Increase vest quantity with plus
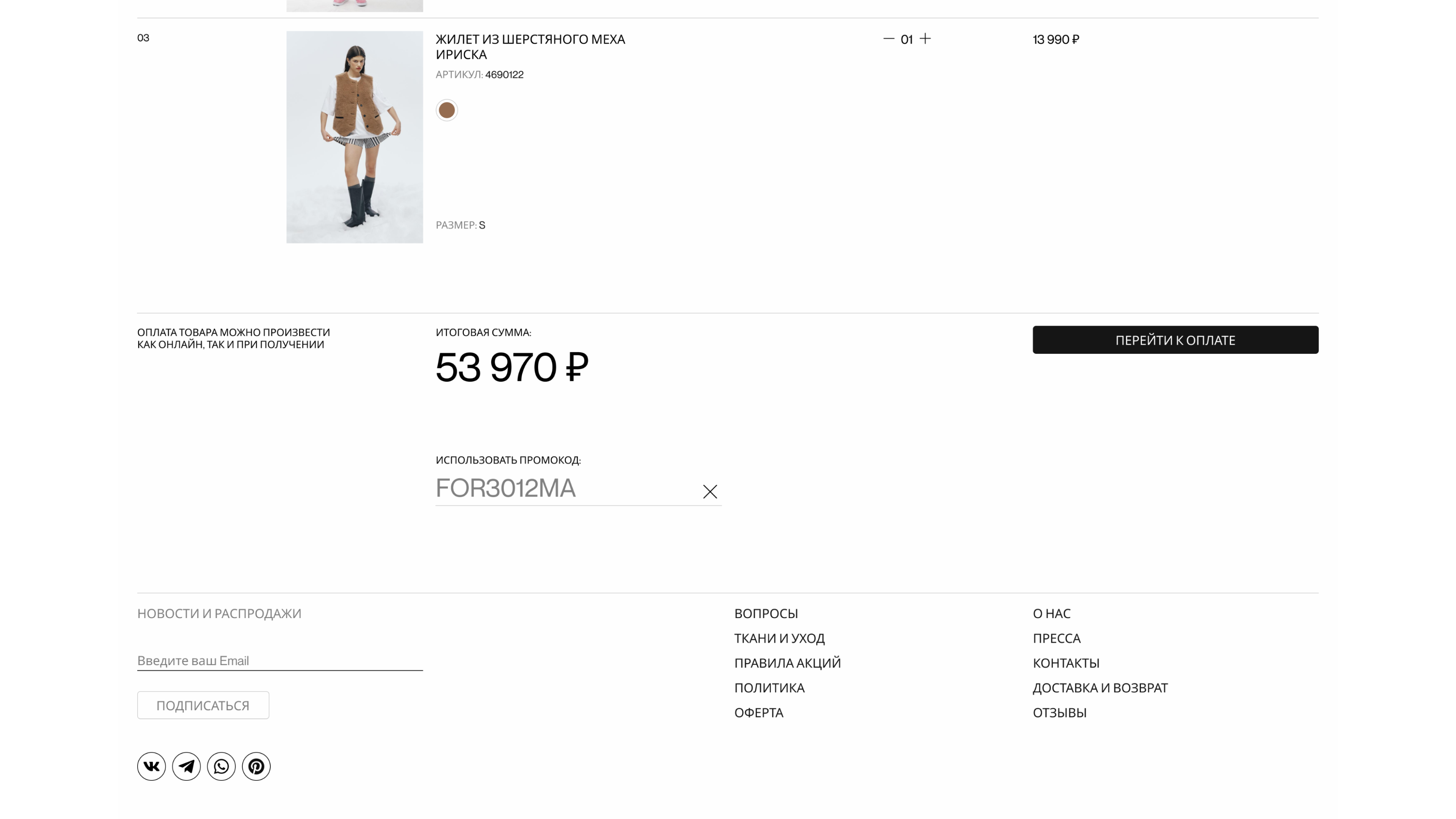This screenshot has width=1456, height=819. pos(925,39)
